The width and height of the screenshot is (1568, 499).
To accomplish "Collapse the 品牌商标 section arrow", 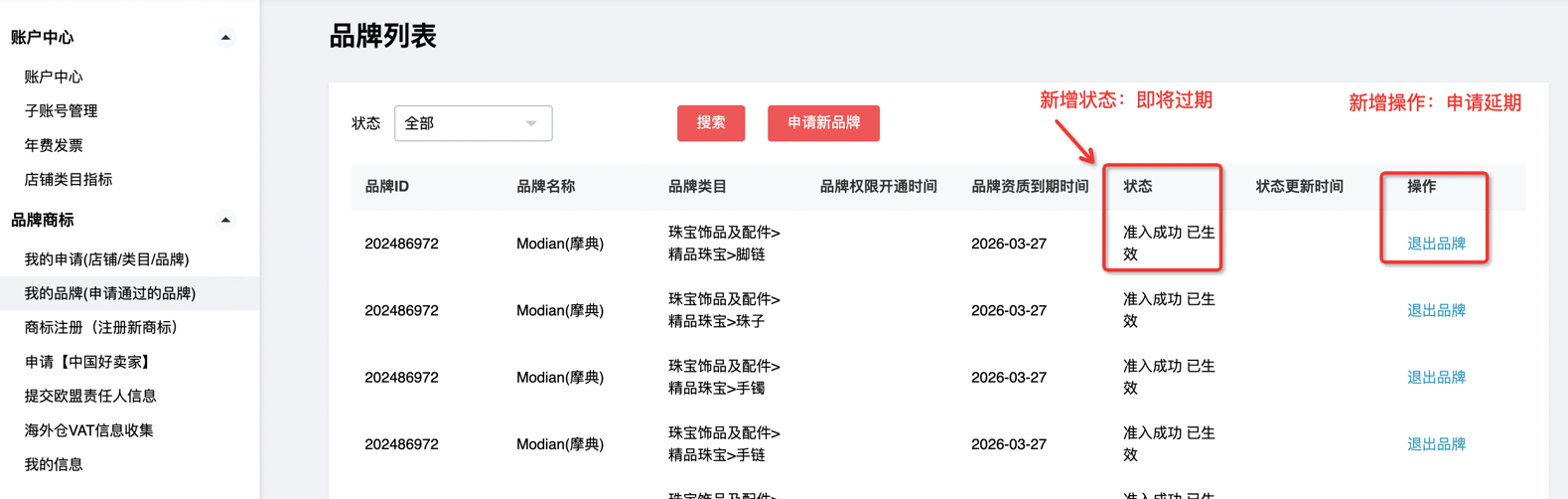I will click(x=225, y=220).
